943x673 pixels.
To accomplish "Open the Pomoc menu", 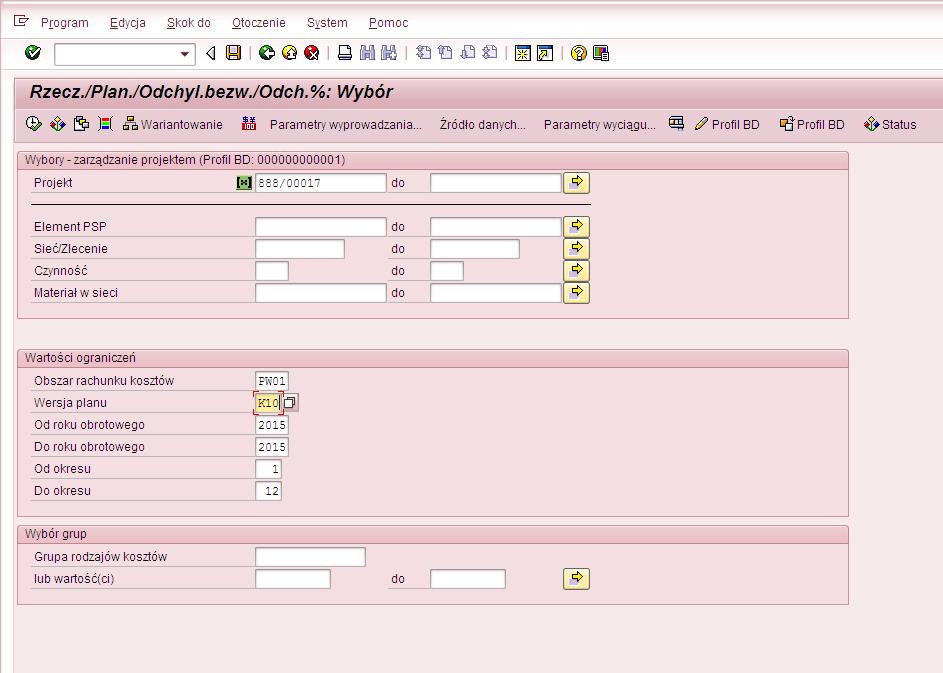I will [x=389, y=23].
